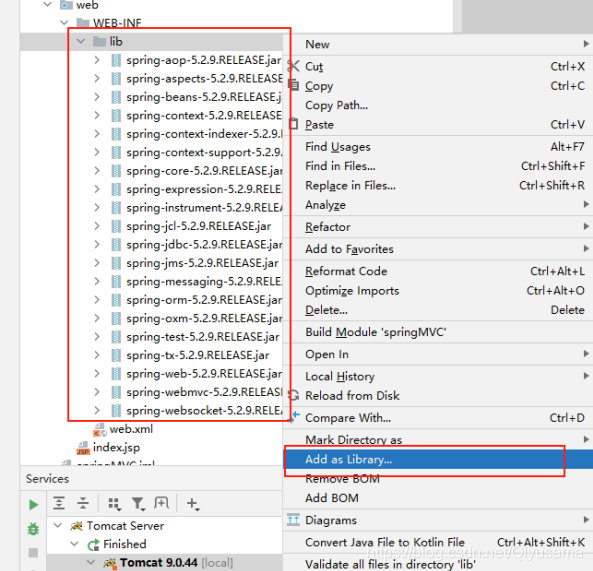
Task: Collapse the Tomcat 9.0.44 node
Action: click(x=91, y=563)
